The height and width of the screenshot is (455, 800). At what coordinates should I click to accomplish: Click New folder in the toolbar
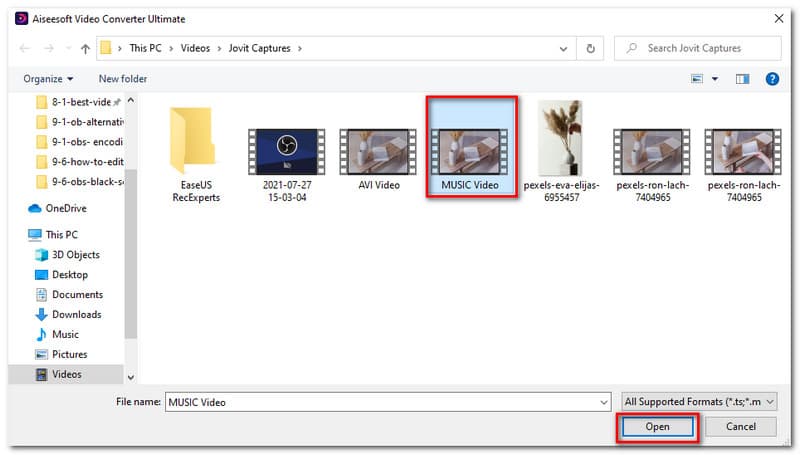(123, 79)
